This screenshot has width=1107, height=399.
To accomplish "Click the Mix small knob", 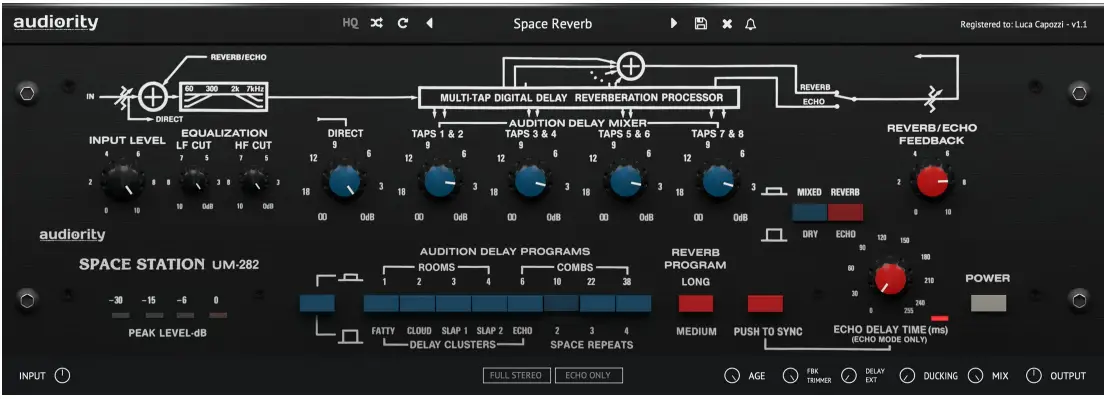I will pos(976,376).
